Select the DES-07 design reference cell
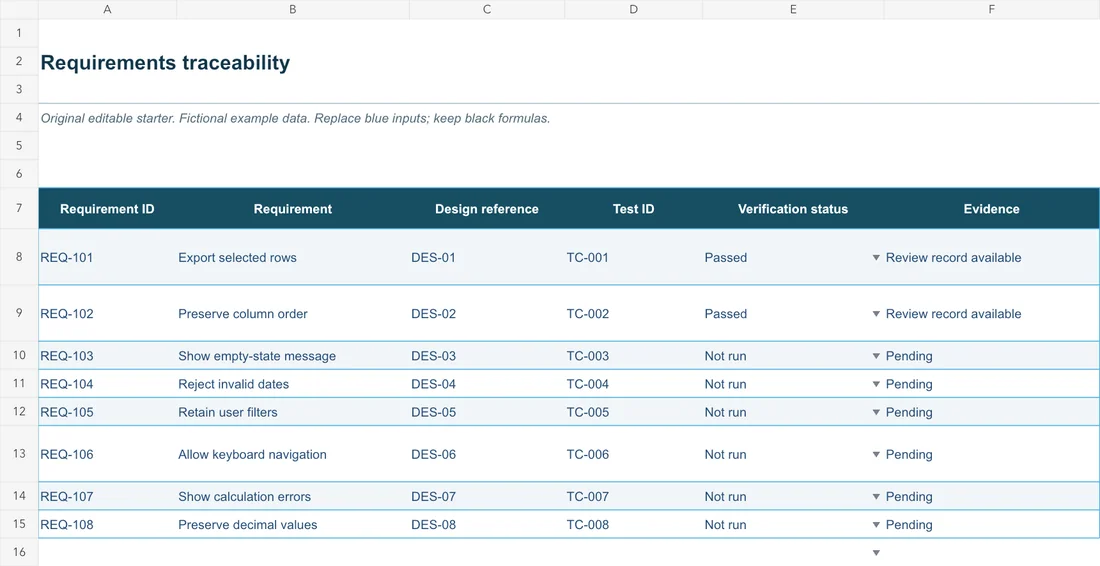1100x566 pixels. [x=486, y=497]
